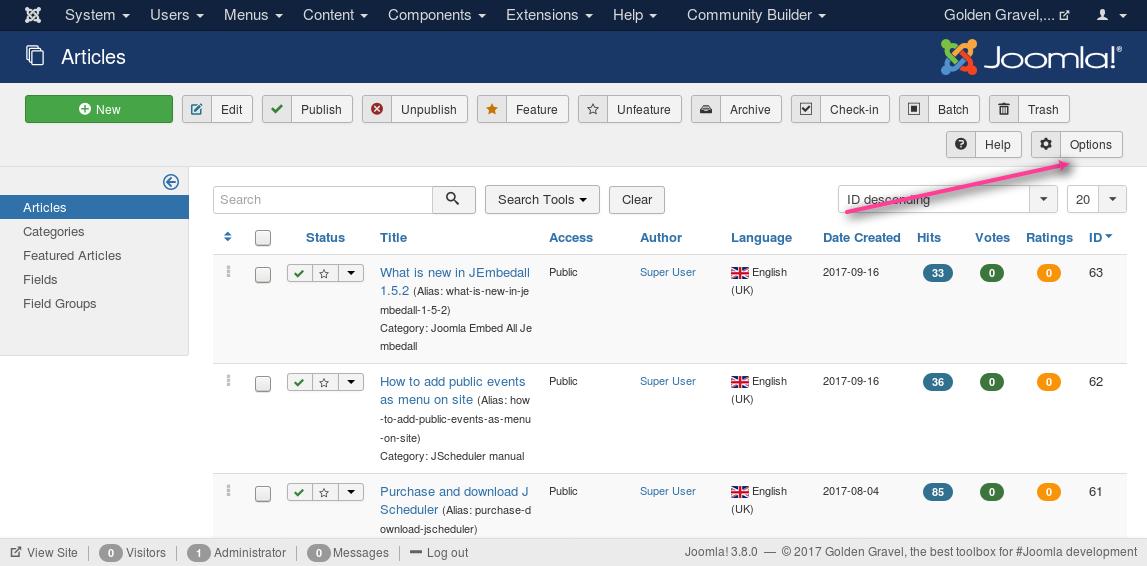The width and height of the screenshot is (1147, 566).
Task: Click the Unpublish toolbar button
Action: click(414, 109)
